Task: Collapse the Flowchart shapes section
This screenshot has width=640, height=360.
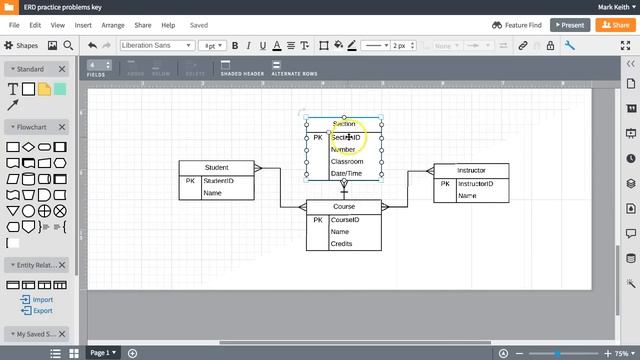Action: pyautogui.click(x=13, y=127)
